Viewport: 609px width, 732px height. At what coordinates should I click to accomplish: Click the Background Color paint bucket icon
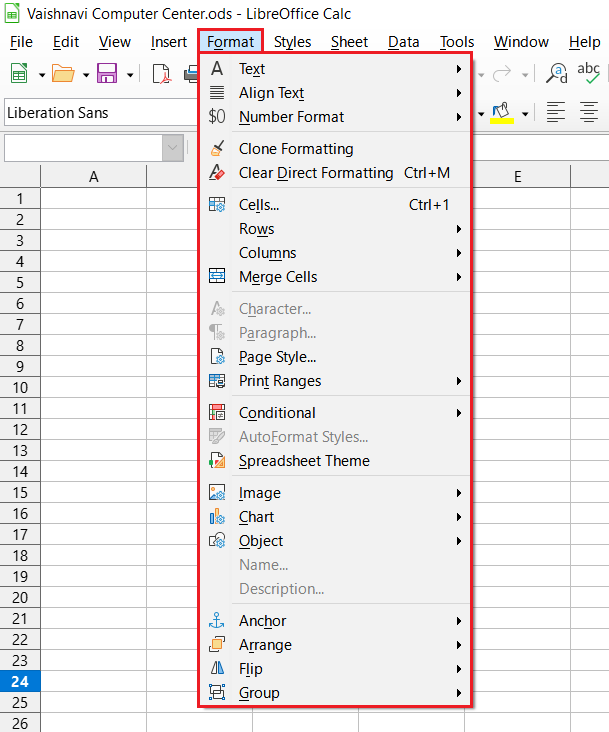[502, 113]
